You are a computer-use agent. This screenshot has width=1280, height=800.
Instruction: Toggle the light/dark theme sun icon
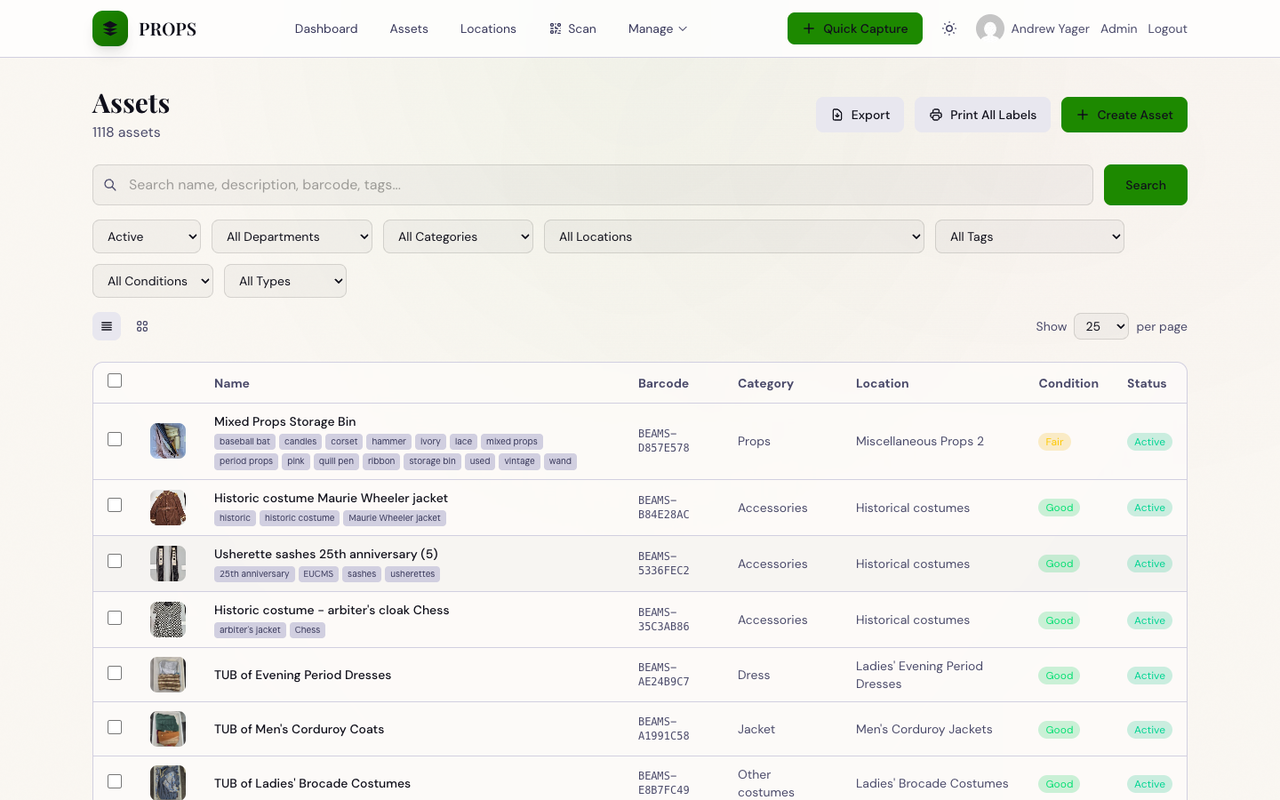click(949, 28)
